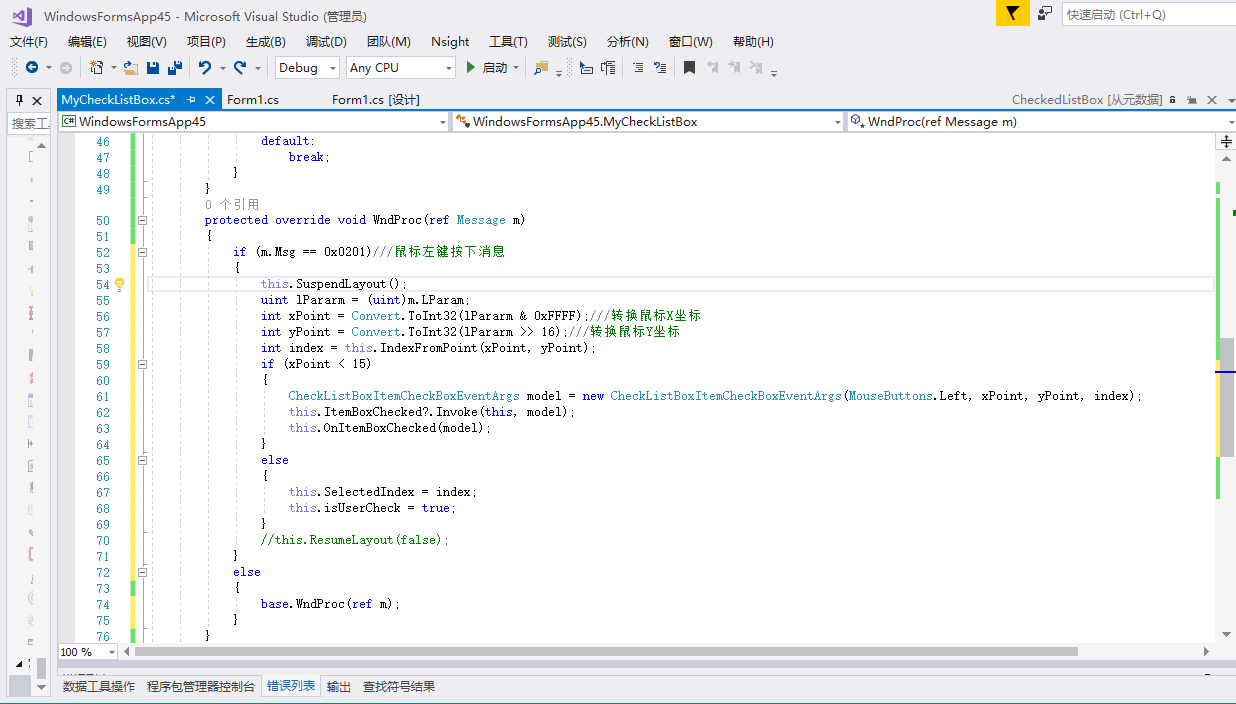
Task: Open the Undo history dropdown arrow
Action: [x=221, y=68]
